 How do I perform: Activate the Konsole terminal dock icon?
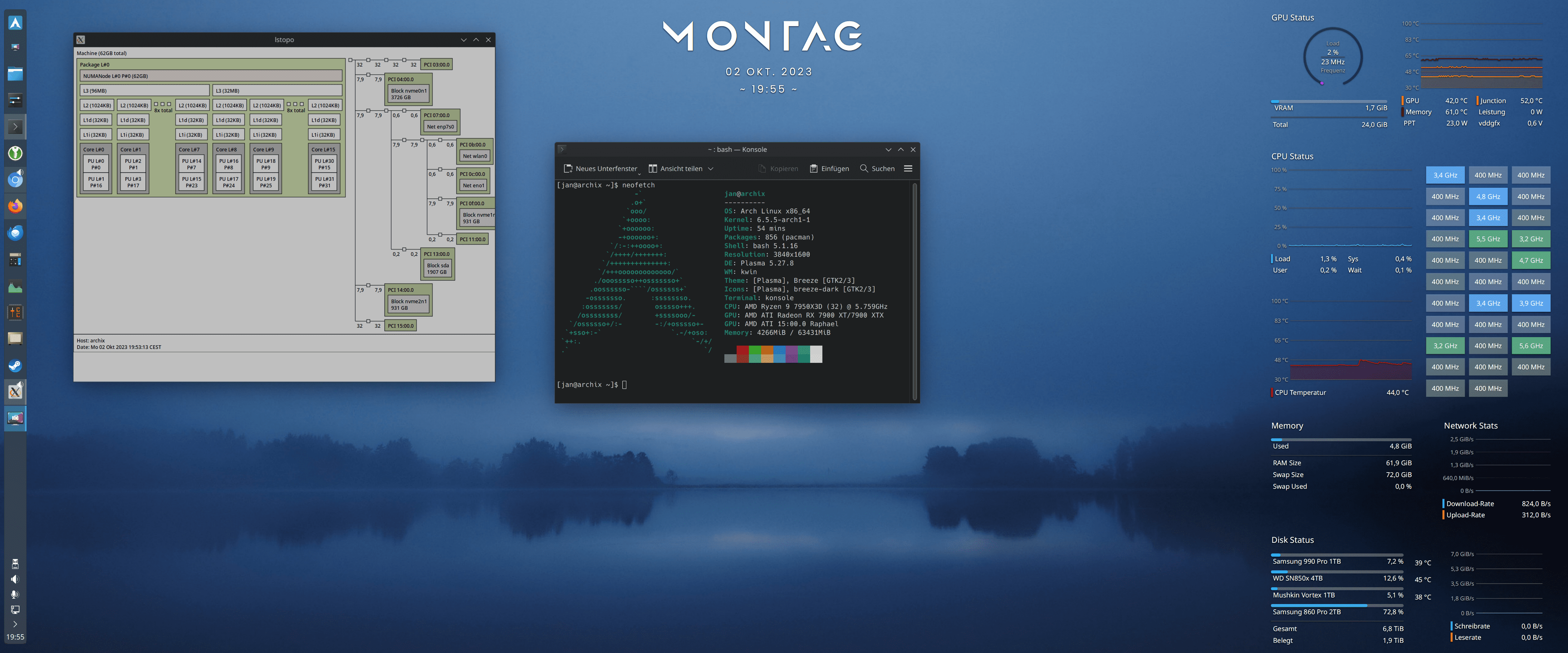coord(15,127)
